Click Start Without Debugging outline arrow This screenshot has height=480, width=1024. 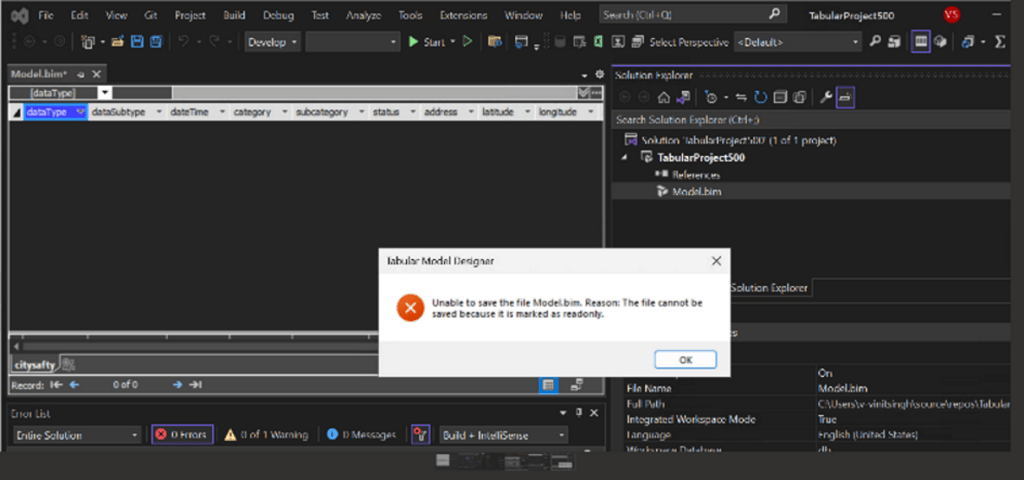[468, 42]
